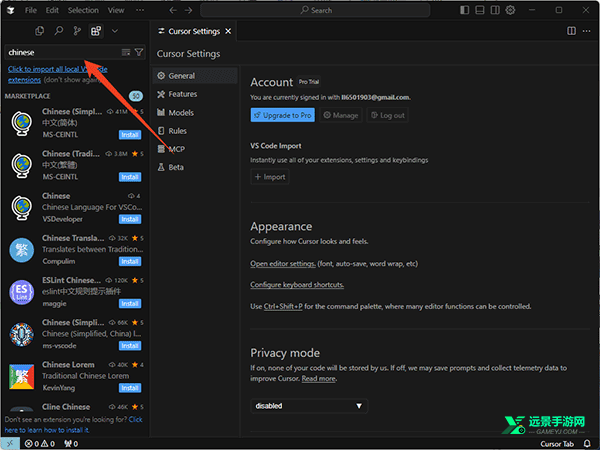Install the Chinese (Simplified) MS-CEINTL extension
The width and height of the screenshot is (600, 450).
130,134
